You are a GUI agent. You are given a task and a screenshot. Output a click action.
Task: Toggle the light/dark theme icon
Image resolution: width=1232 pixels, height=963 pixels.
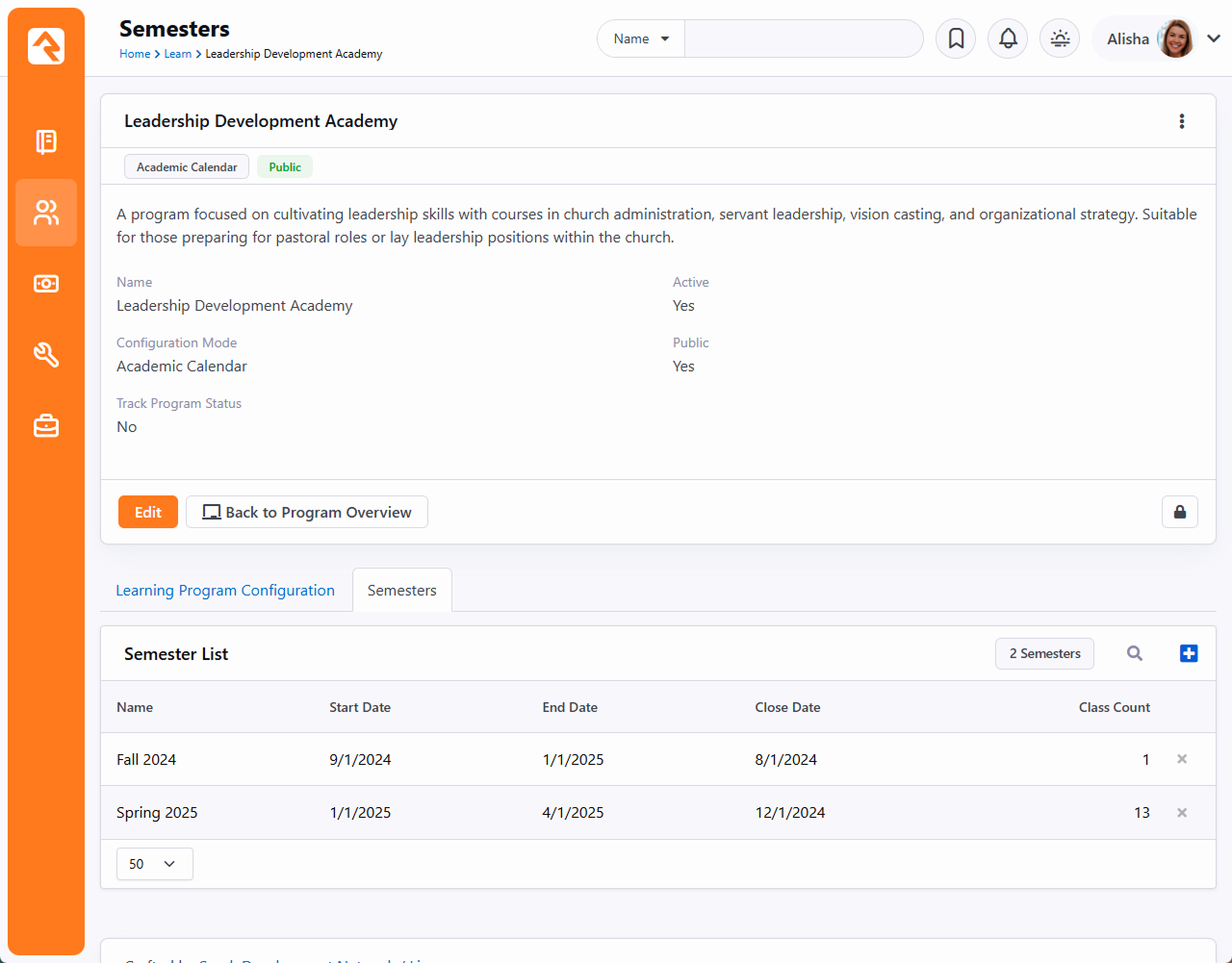[x=1060, y=38]
